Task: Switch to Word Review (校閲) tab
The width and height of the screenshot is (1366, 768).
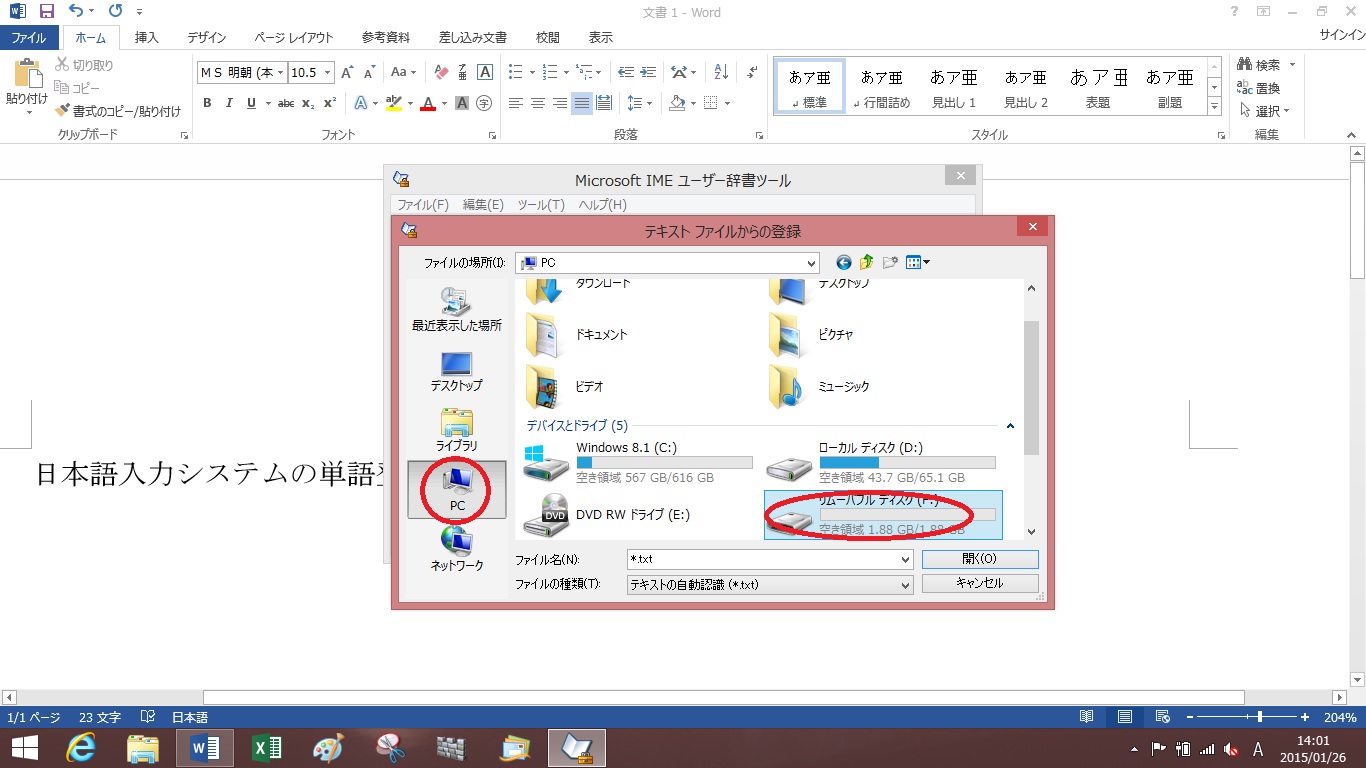Action: (547, 38)
